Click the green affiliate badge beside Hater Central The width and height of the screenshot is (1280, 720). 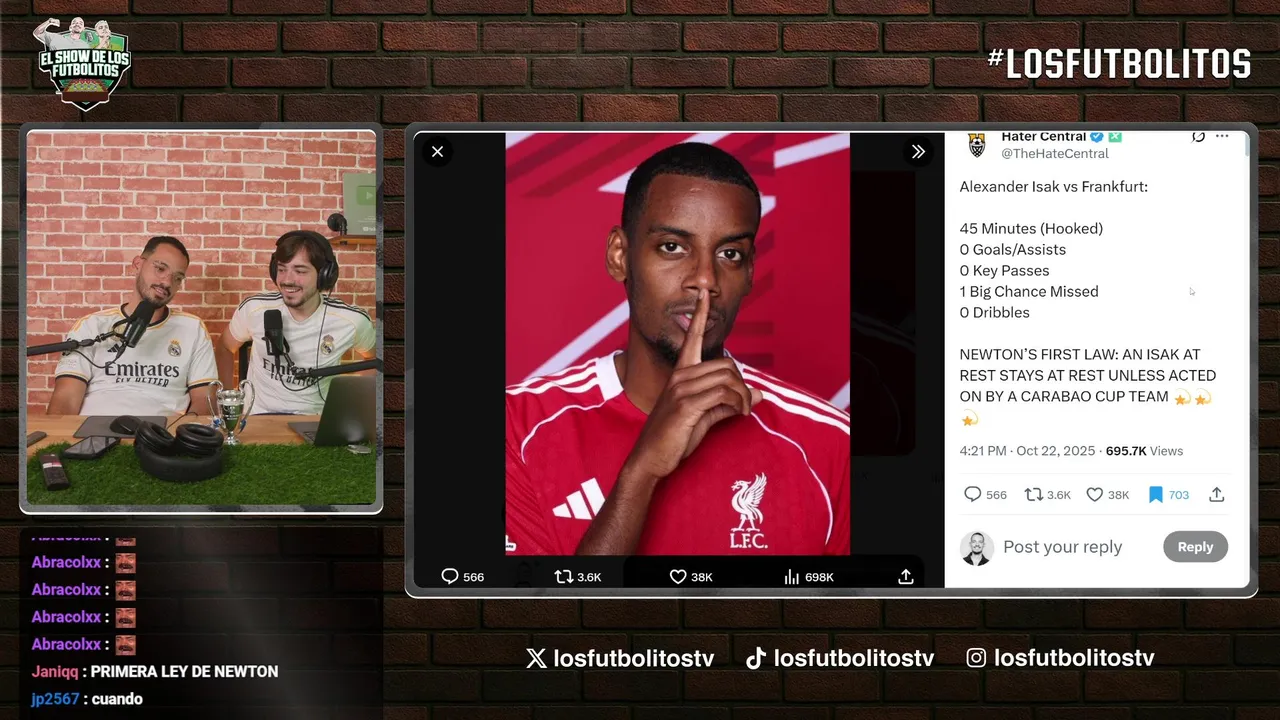click(x=1115, y=137)
